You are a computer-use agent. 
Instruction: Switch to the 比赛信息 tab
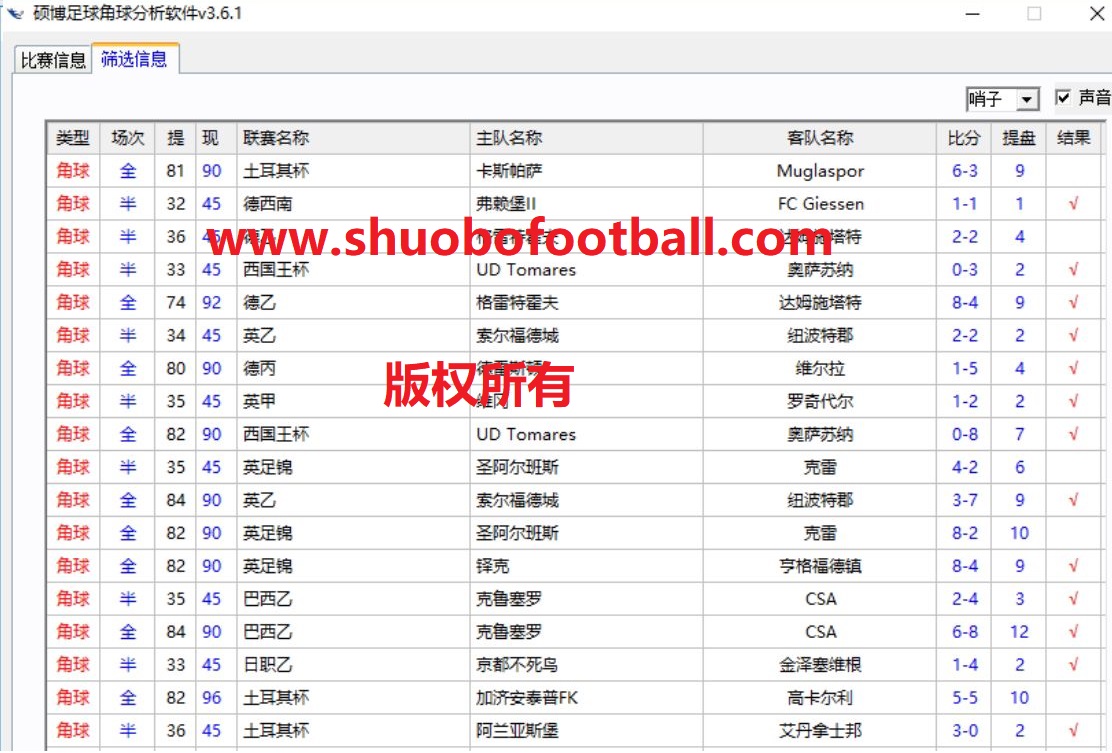point(54,60)
